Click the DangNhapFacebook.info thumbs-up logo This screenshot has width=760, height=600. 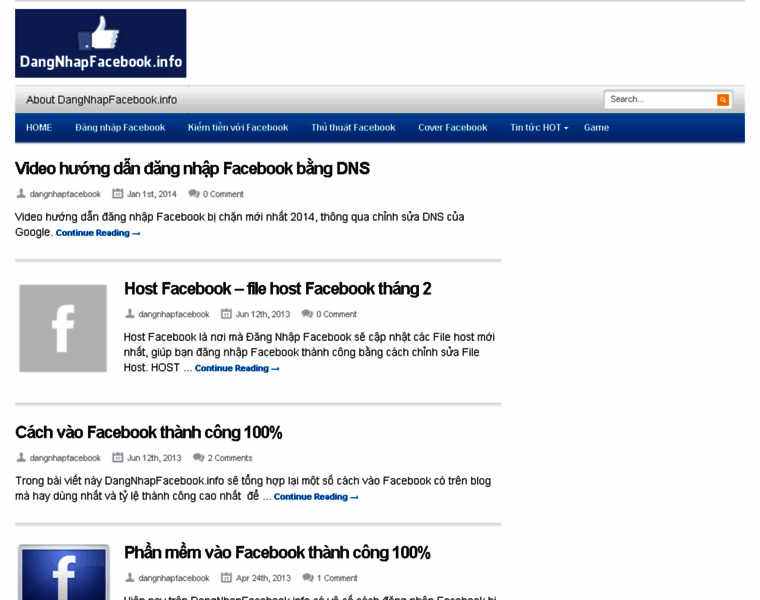coord(101,43)
